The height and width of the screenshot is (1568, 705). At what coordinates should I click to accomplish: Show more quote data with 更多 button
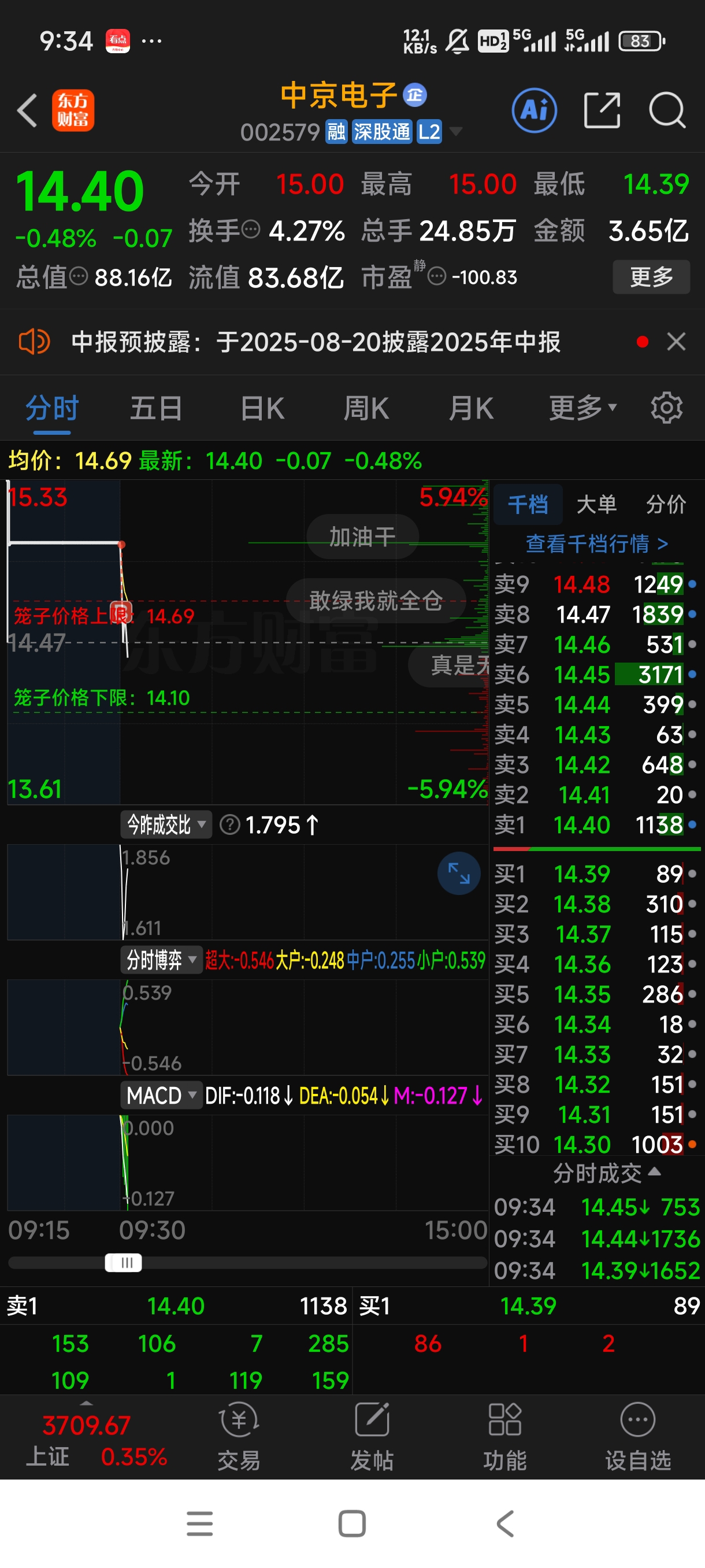coord(651,277)
